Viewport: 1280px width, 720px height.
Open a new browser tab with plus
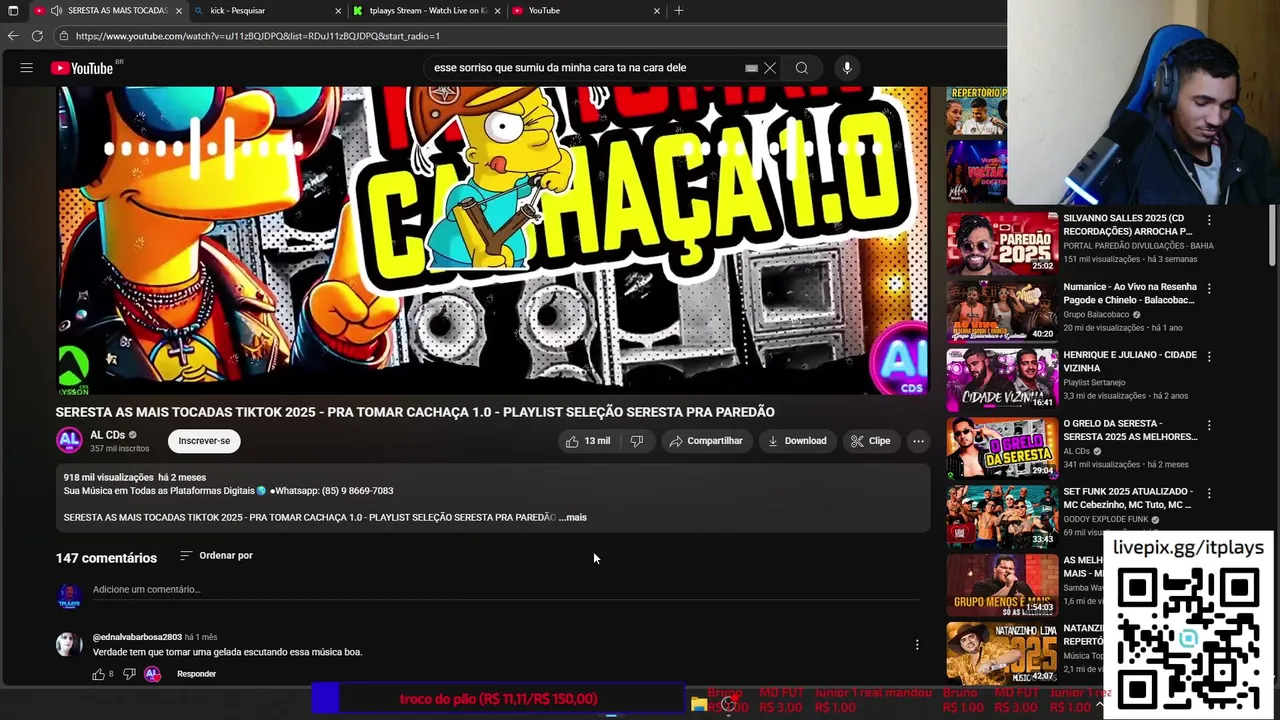pyautogui.click(x=679, y=10)
